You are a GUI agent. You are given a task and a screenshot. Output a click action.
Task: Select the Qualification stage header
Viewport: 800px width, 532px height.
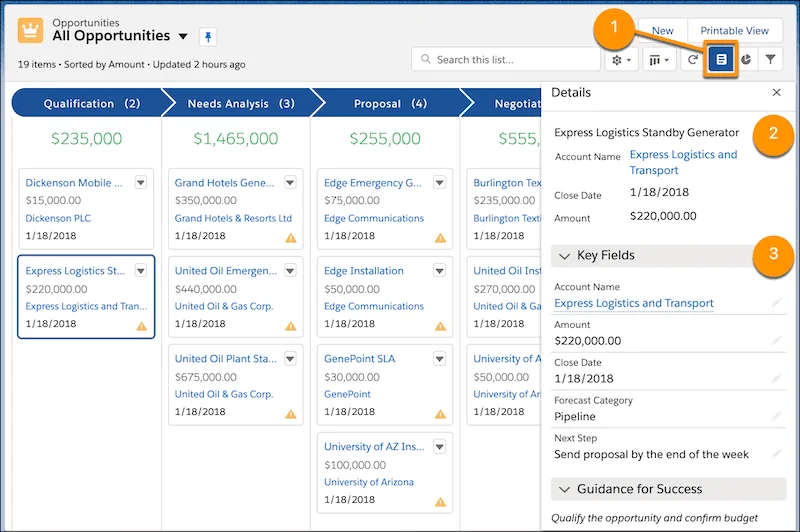click(x=92, y=103)
